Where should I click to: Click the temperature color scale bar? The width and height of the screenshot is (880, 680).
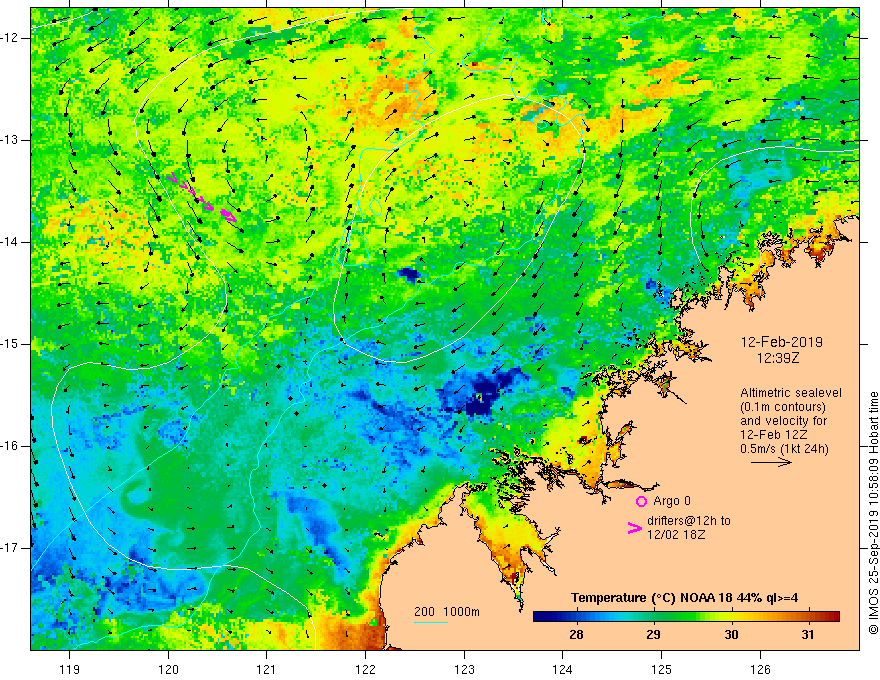686,616
